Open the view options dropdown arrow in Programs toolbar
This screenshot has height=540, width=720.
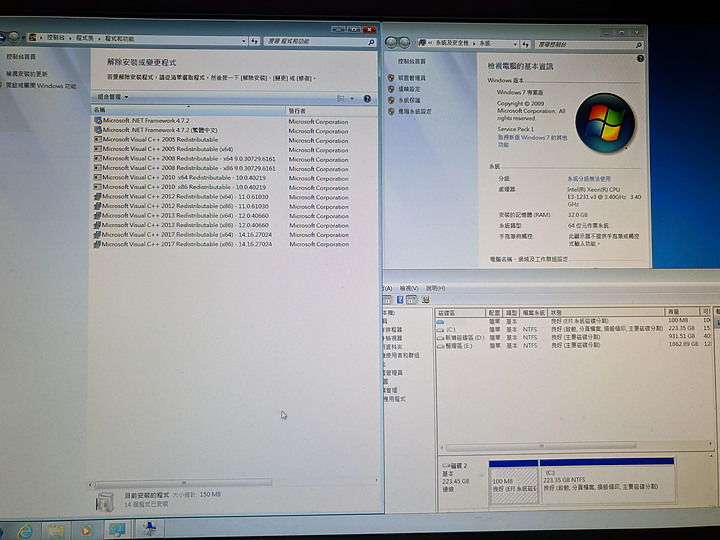(x=352, y=98)
